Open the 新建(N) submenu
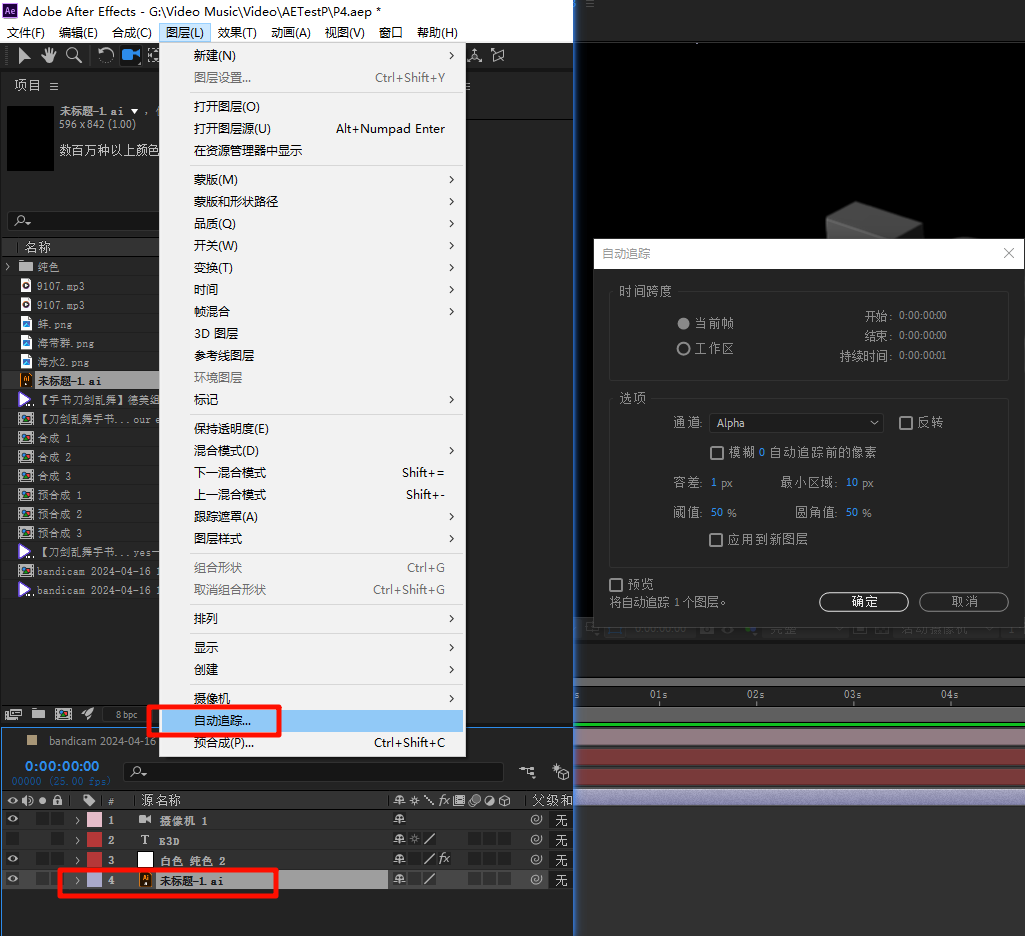This screenshot has height=936, width=1025. point(312,56)
